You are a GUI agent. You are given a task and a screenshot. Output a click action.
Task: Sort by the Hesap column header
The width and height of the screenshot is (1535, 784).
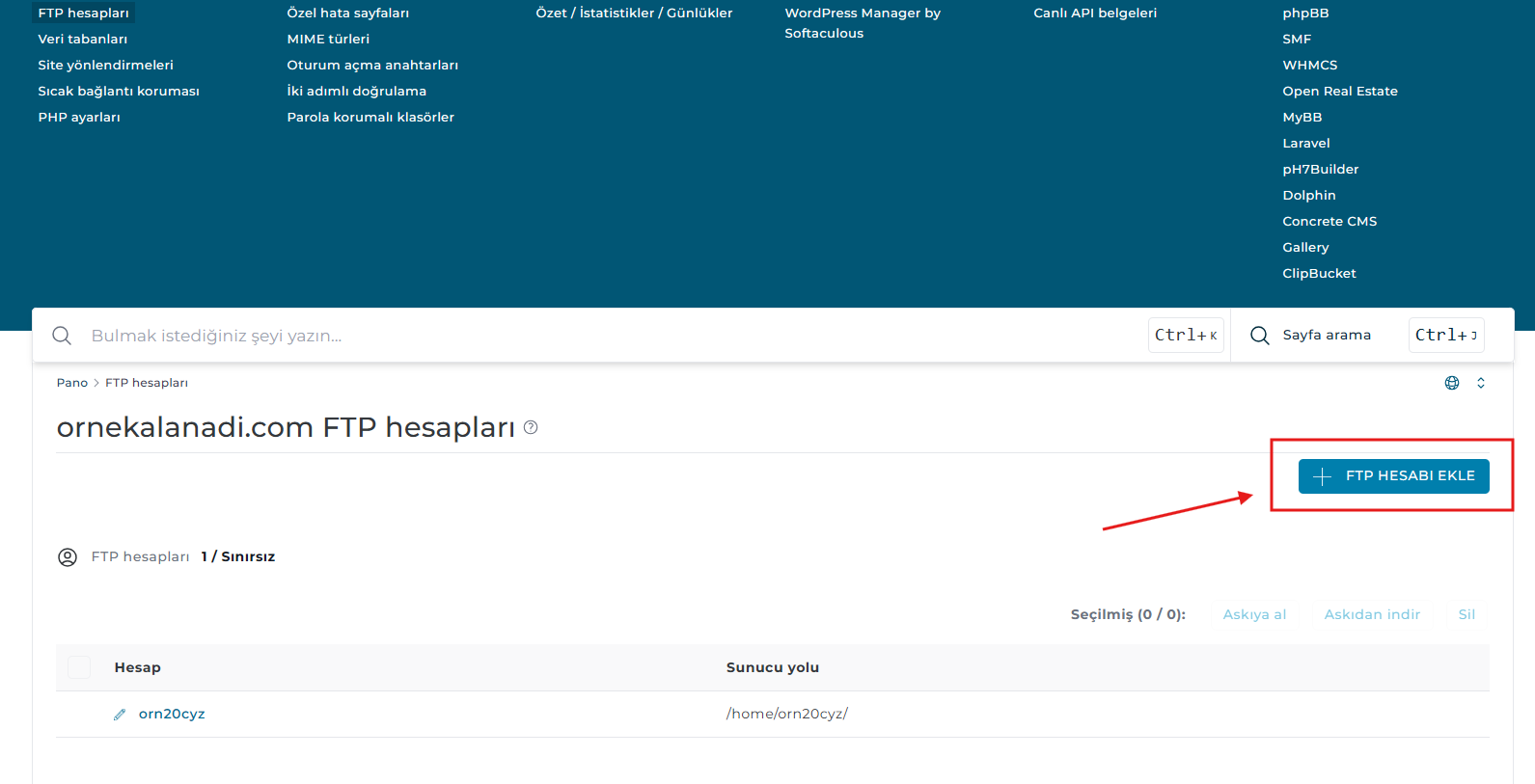[138, 667]
